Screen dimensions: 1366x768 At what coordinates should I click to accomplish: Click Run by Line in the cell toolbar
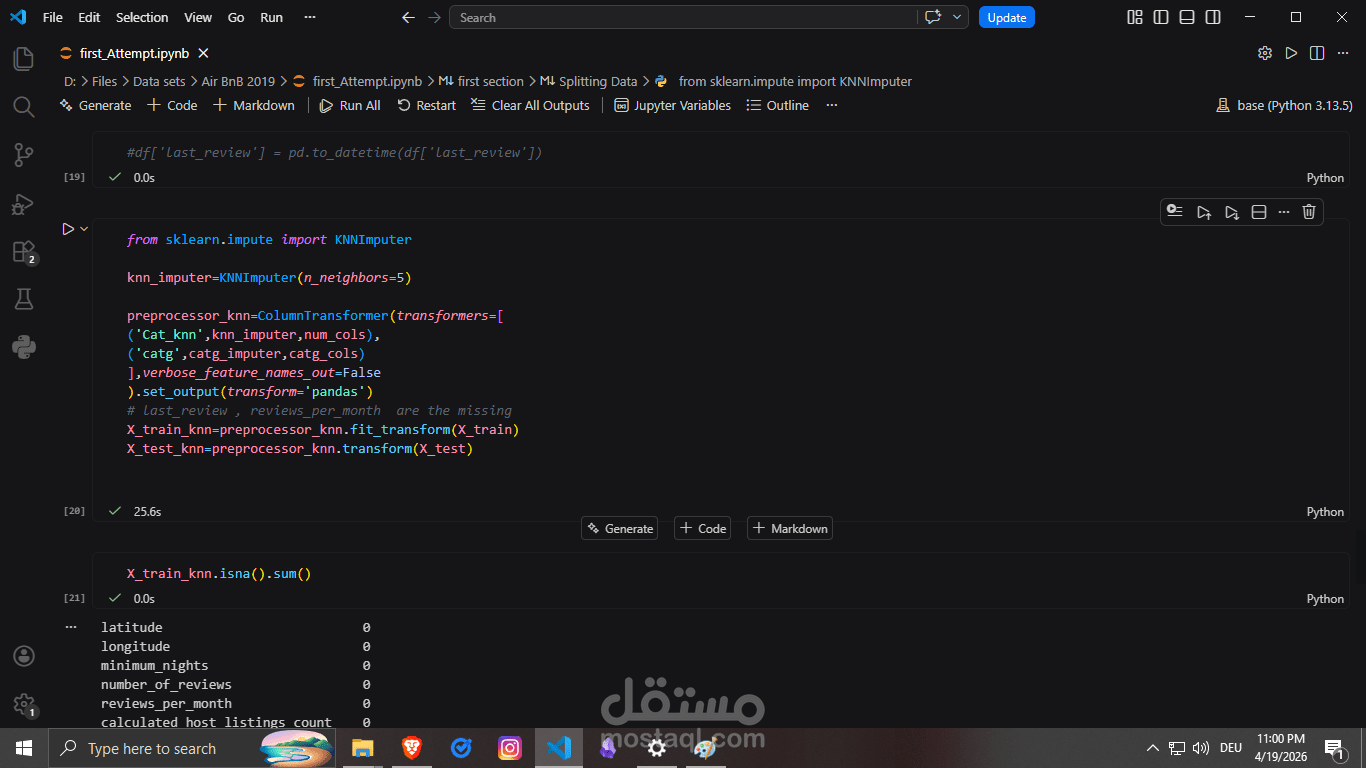(1175, 211)
